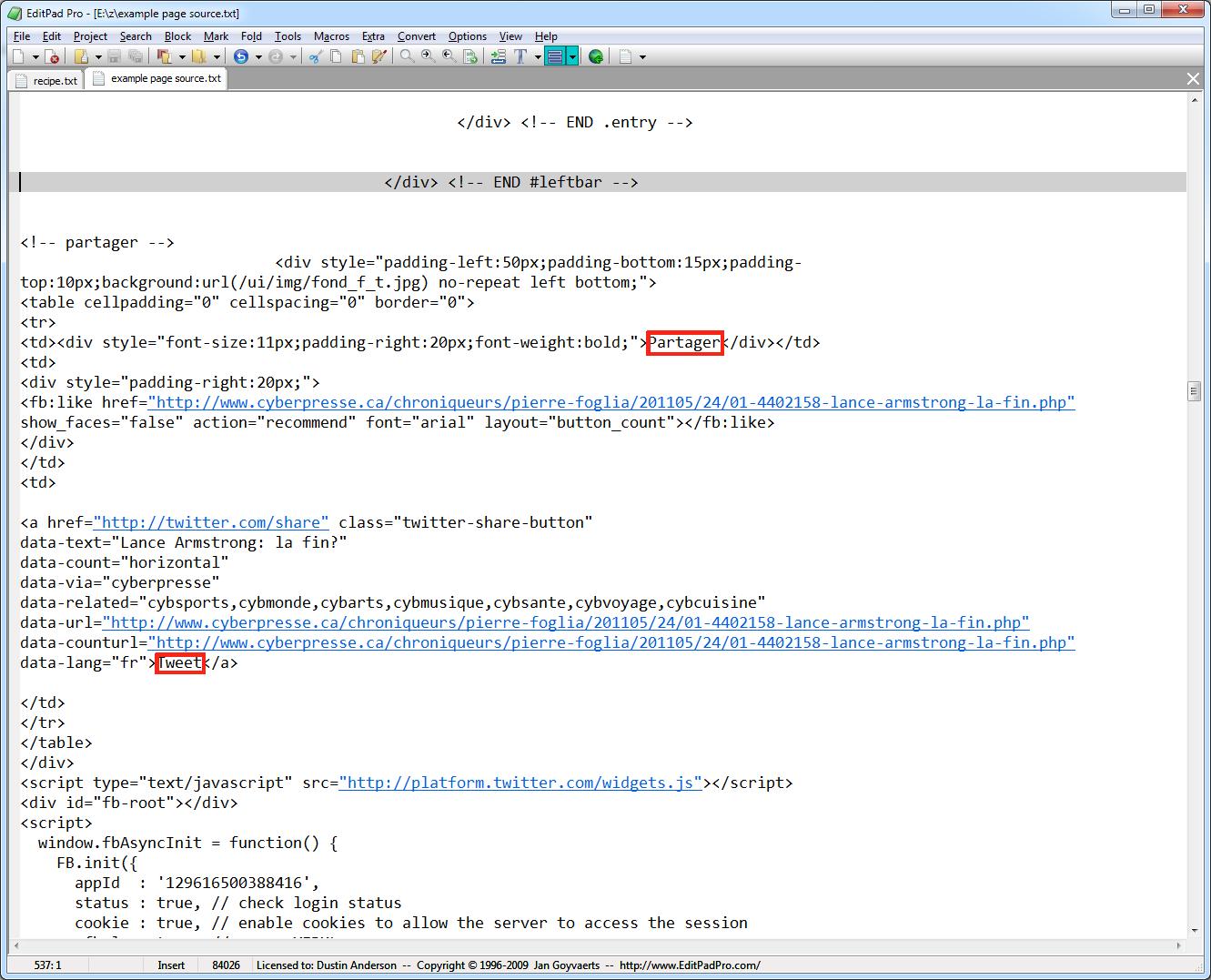
Task: Open the Edit menu
Action: tap(52, 36)
